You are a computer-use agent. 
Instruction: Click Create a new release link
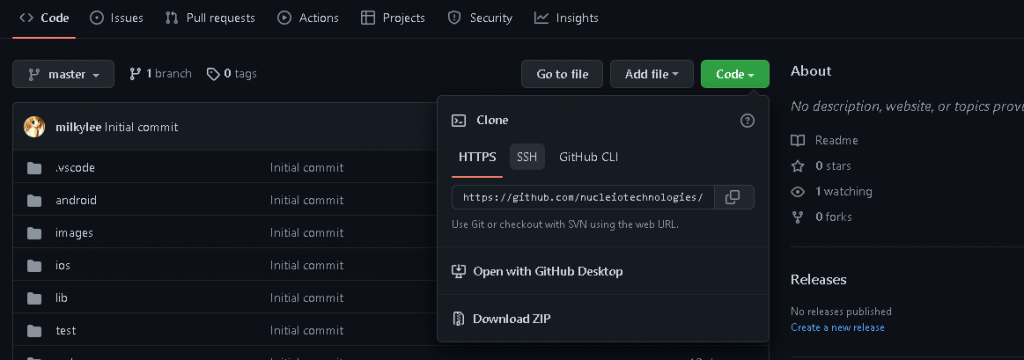pos(837,327)
